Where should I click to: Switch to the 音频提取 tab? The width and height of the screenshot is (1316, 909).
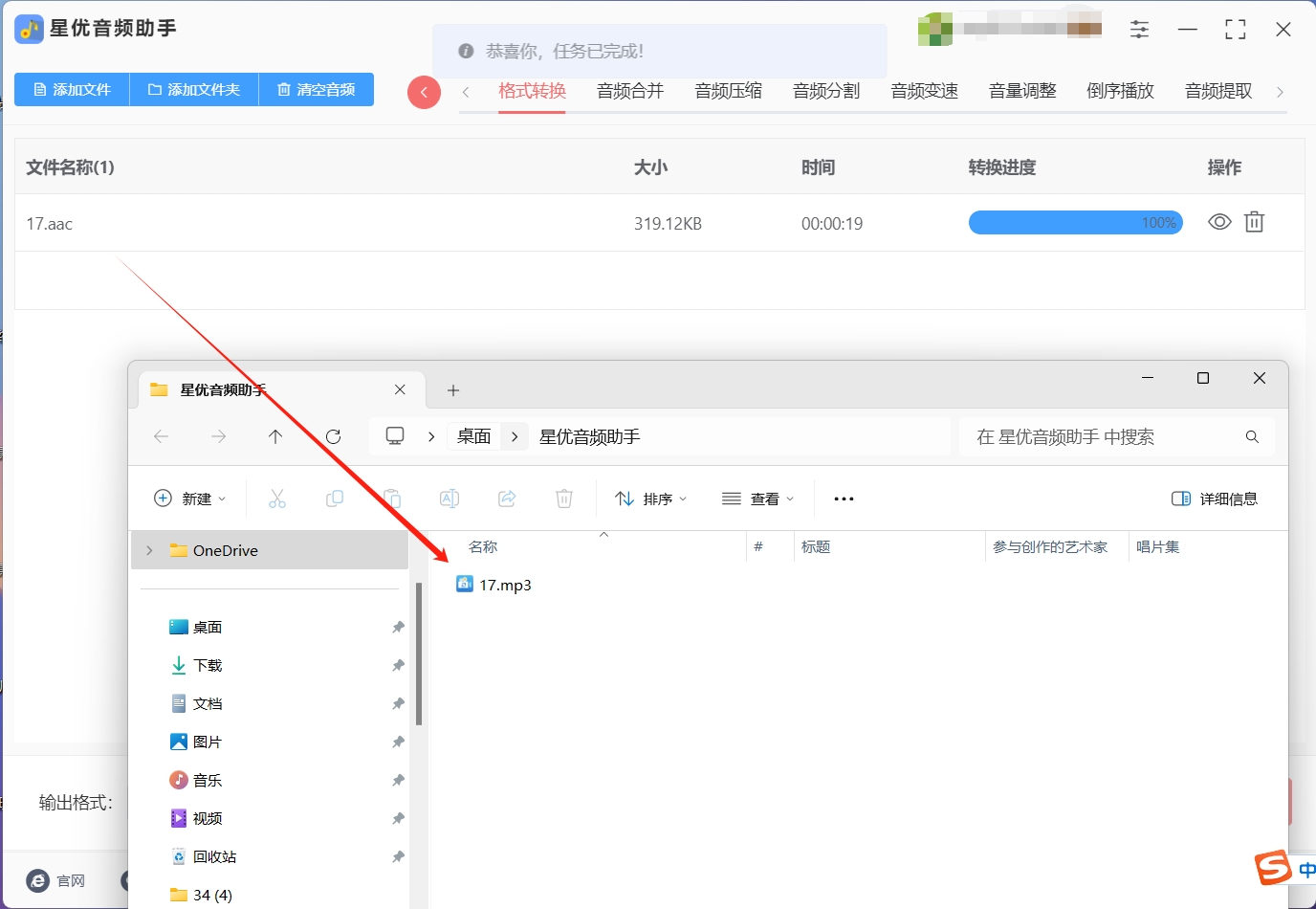tap(1218, 91)
